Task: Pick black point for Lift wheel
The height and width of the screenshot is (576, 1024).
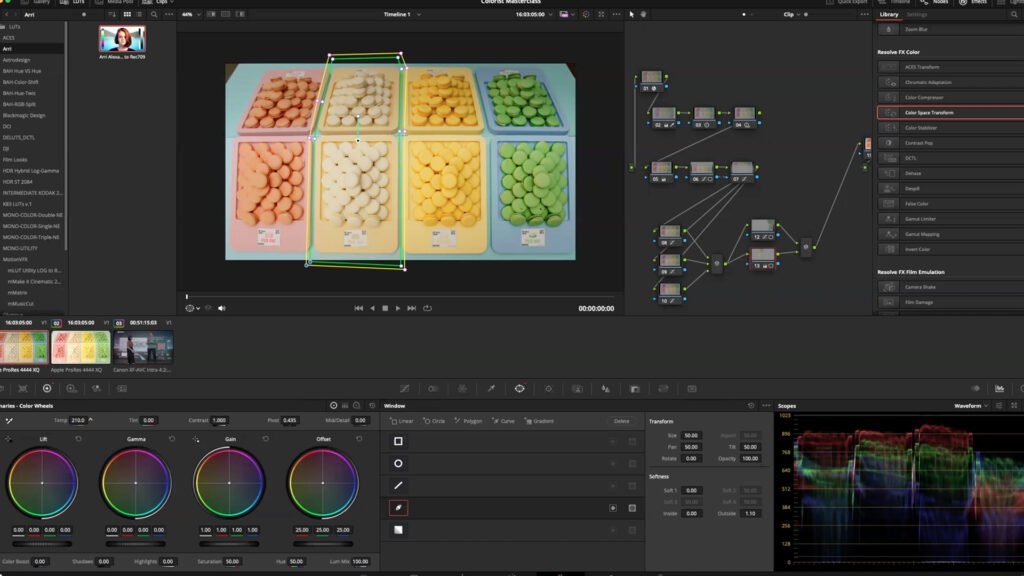Action: click(8, 440)
